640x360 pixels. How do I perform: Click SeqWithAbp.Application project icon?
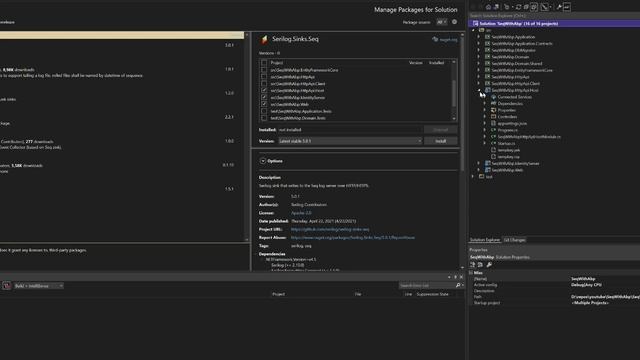tap(487, 37)
